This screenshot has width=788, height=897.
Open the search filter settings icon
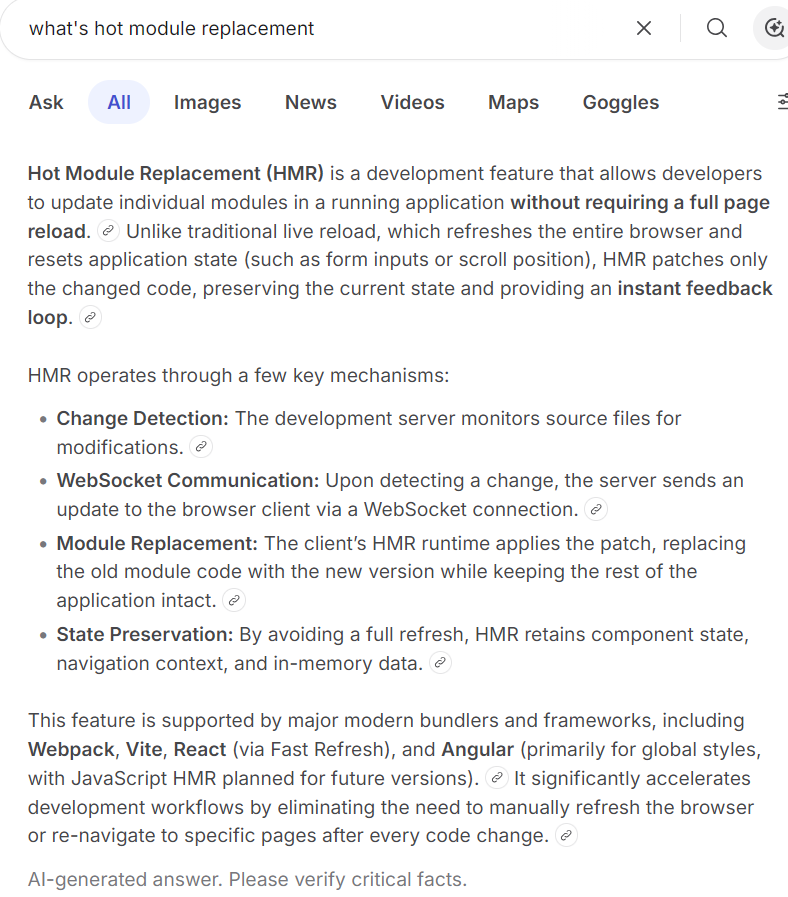tap(782, 102)
